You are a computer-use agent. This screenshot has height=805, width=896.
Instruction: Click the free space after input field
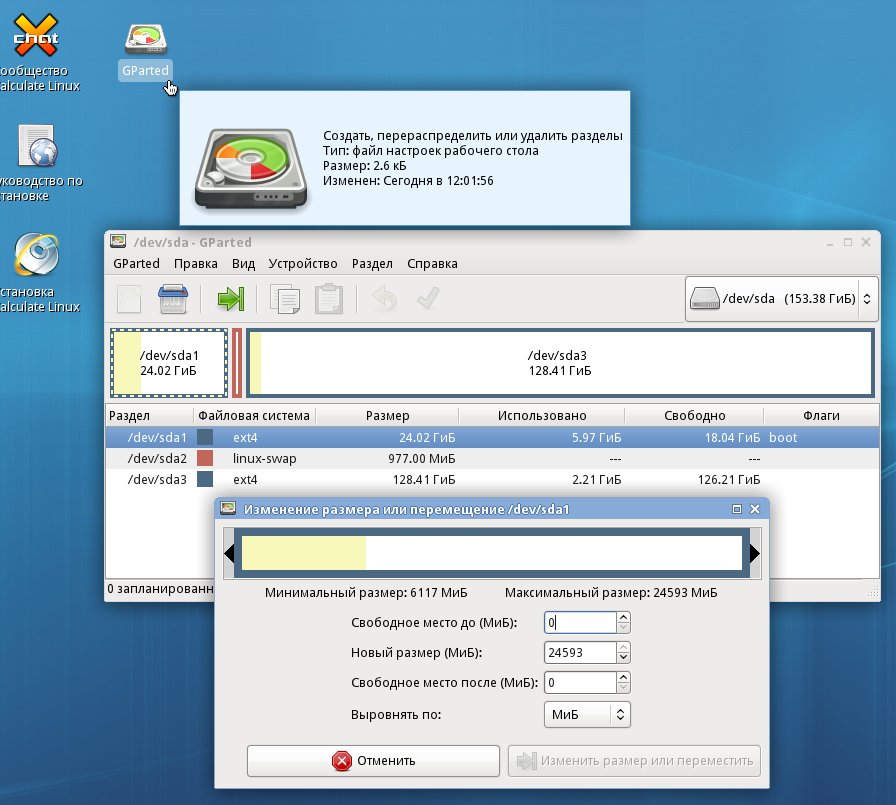[581, 683]
